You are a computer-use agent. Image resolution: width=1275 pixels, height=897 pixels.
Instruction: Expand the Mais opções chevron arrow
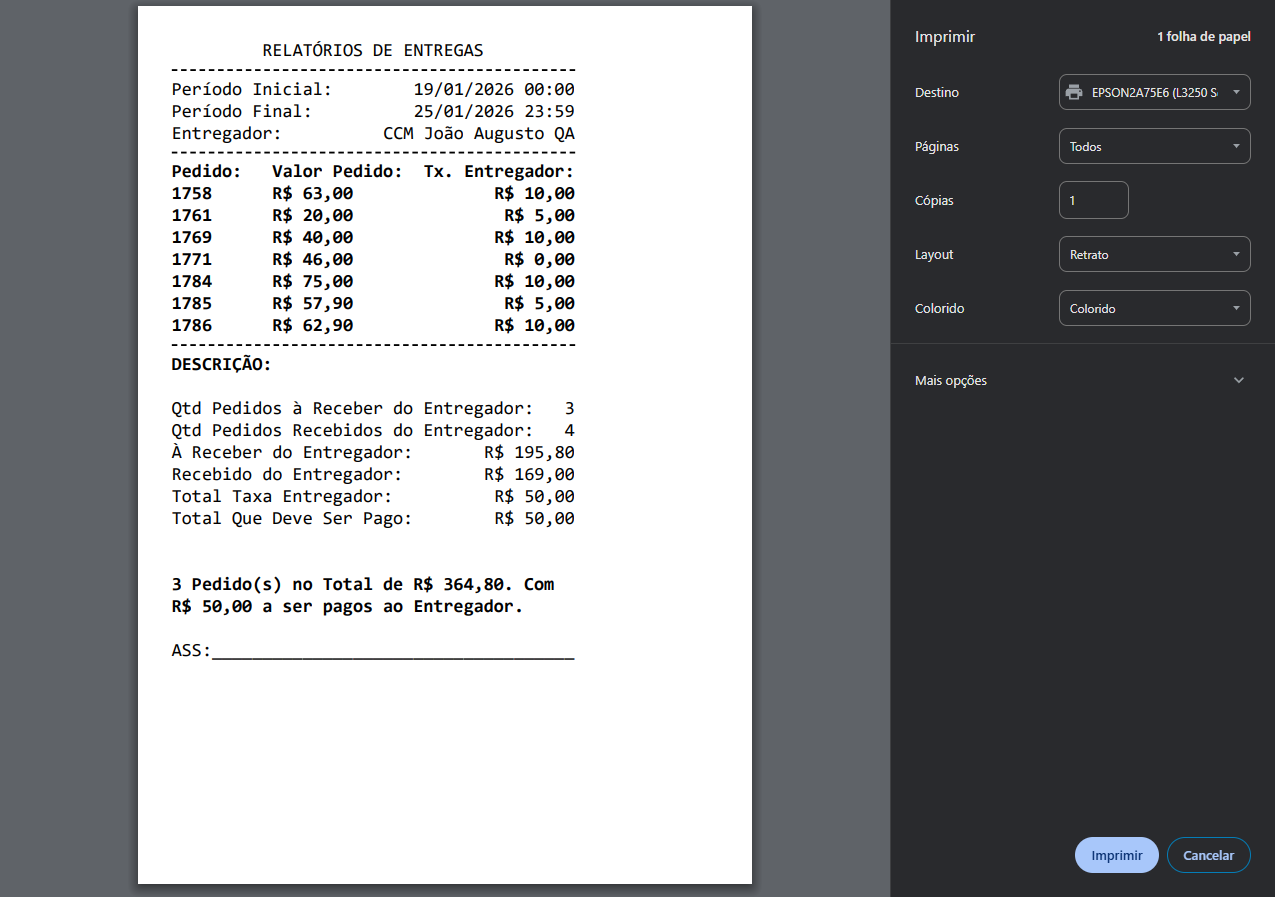(x=1239, y=380)
